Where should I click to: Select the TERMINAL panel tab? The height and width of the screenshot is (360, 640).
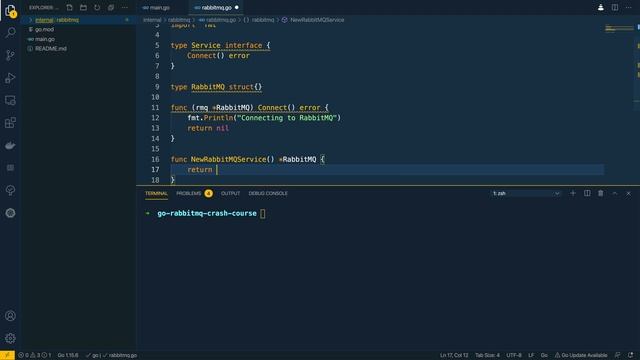point(156,193)
